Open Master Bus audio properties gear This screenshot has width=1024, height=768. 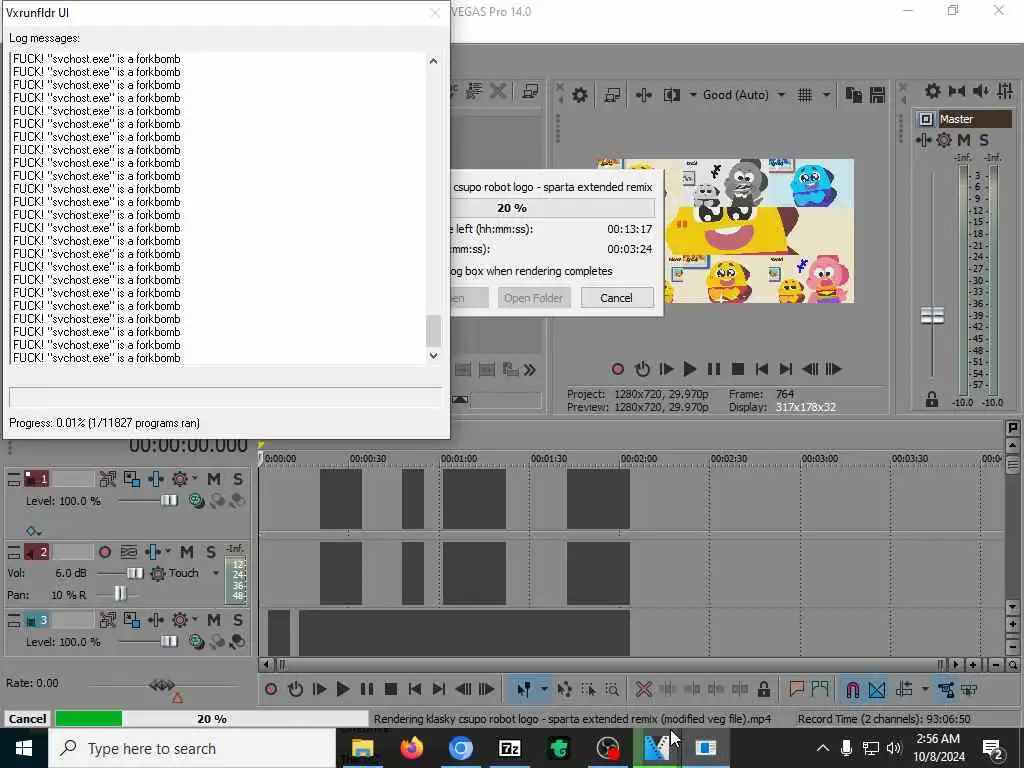(x=933, y=91)
